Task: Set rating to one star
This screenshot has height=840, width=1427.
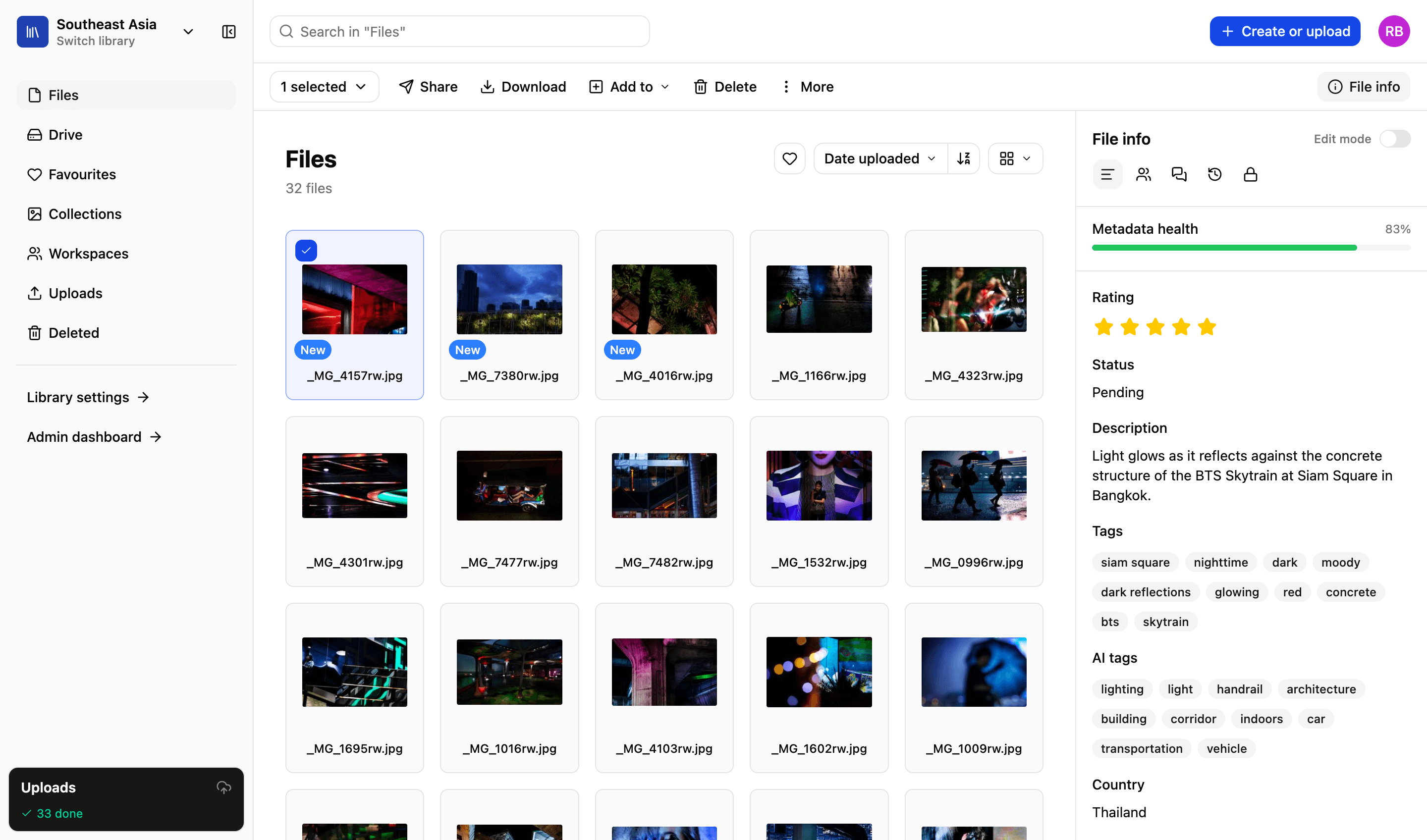Action: (x=1103, y=326)
